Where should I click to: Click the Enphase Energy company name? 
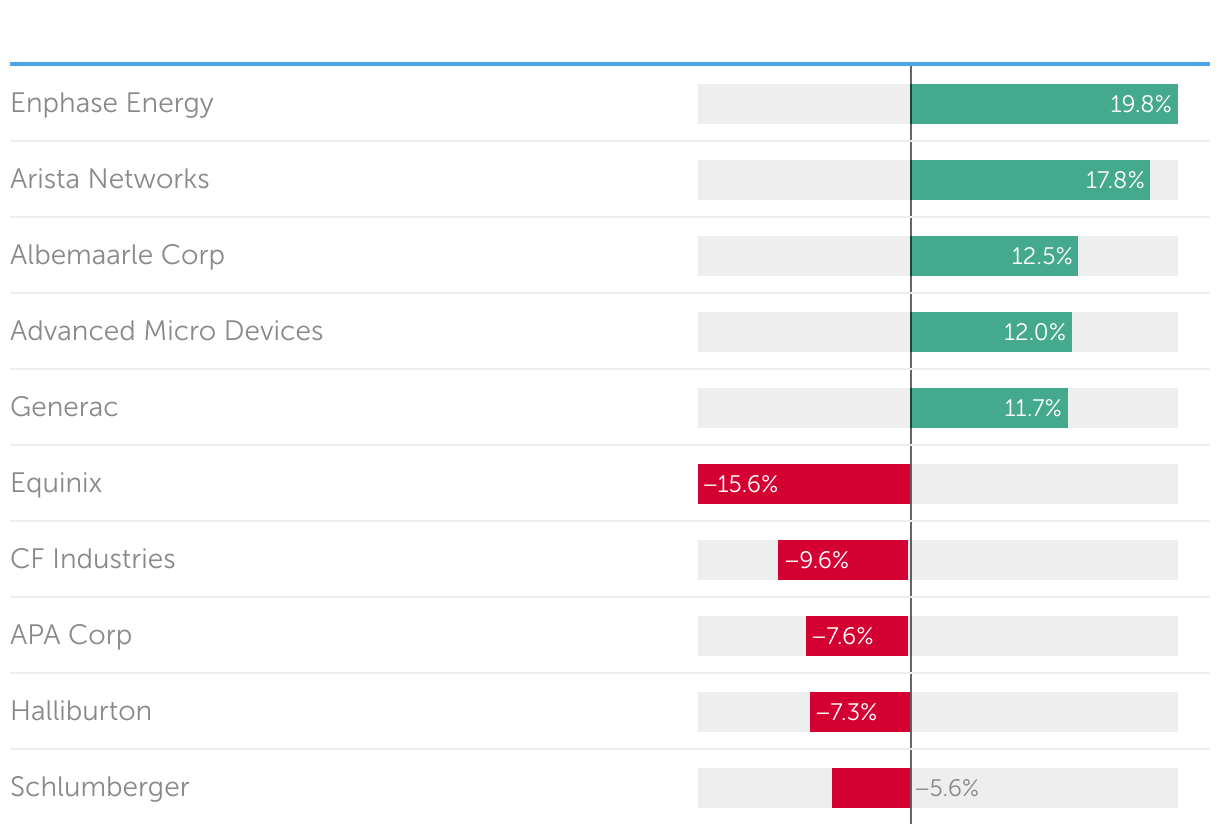tap(112, 104)
